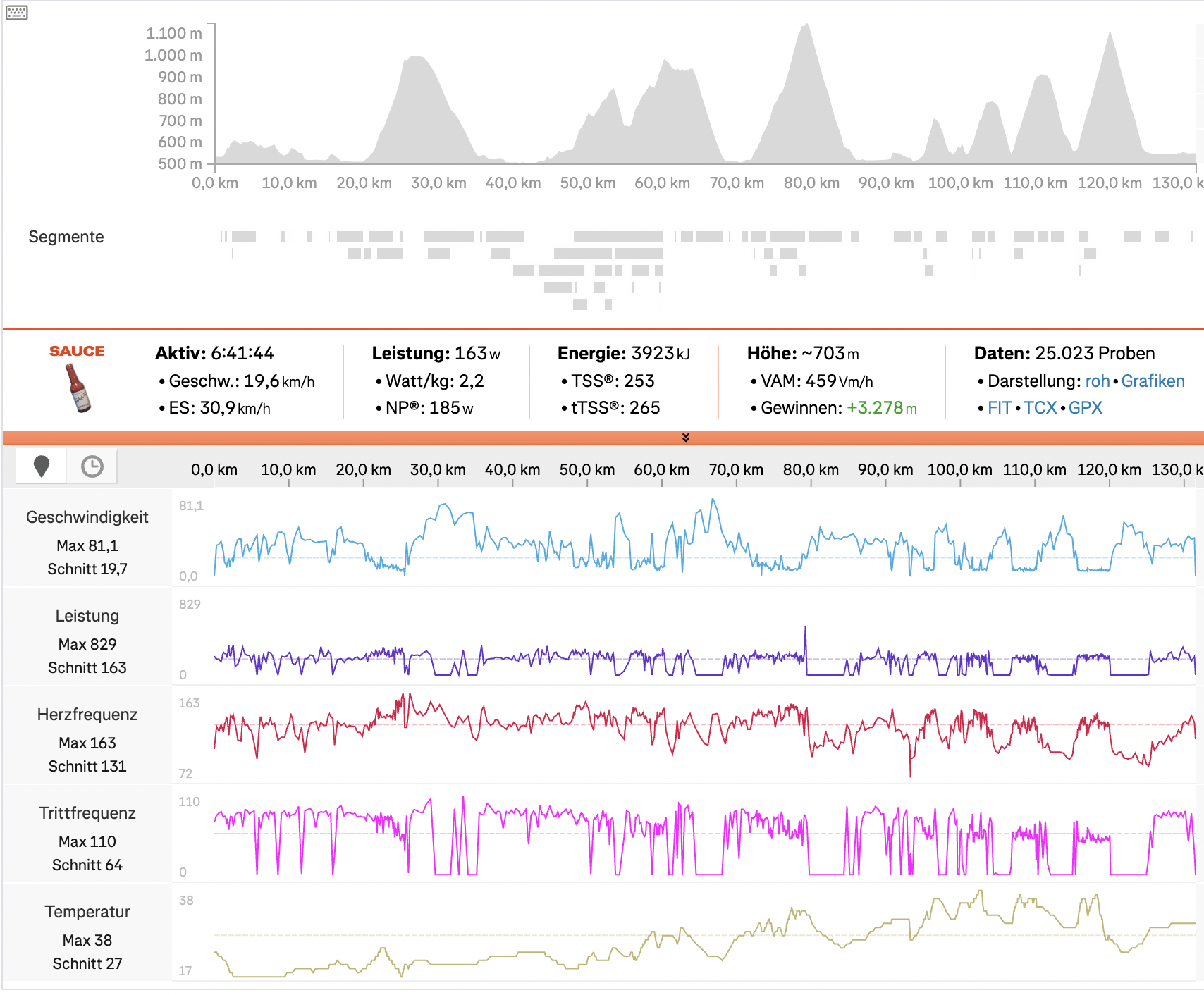Screen dimensions: 1204x995
Task: Click the 'Schnitt 64' cadence average
Action: click(87, 865)
